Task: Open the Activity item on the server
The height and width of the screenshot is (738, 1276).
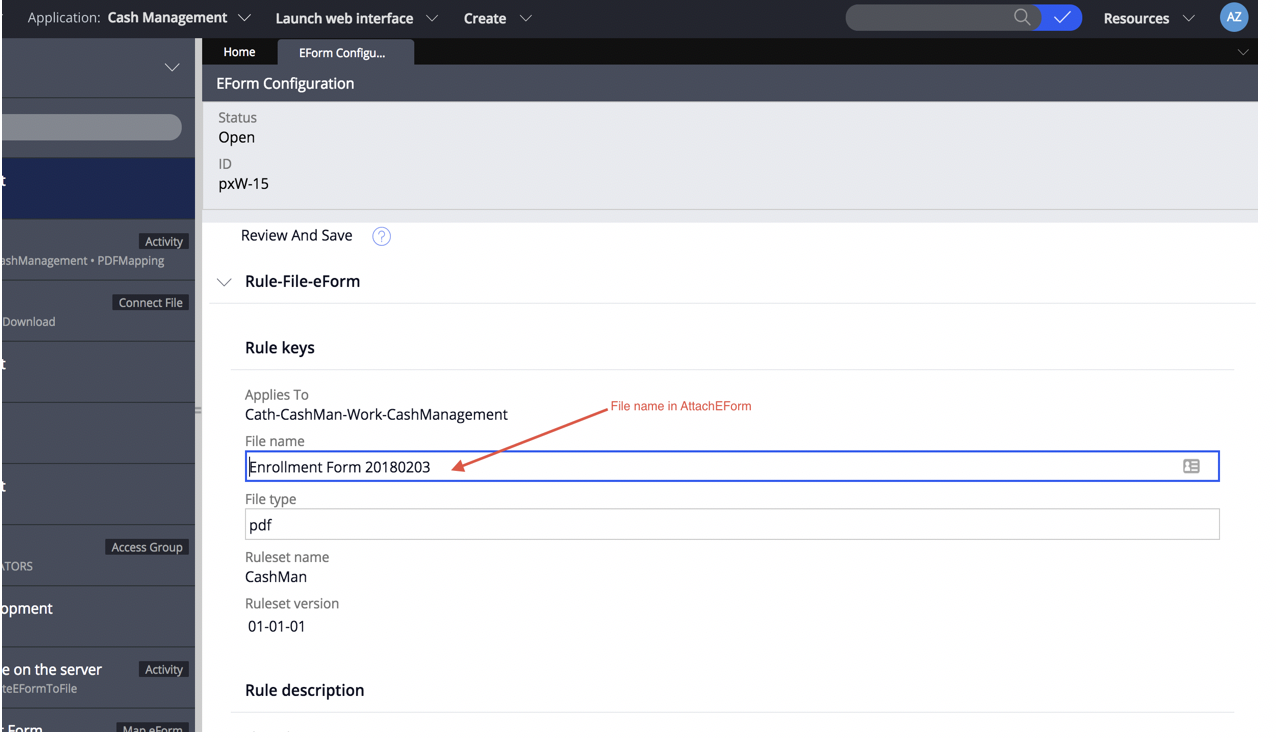Action: 98,678
